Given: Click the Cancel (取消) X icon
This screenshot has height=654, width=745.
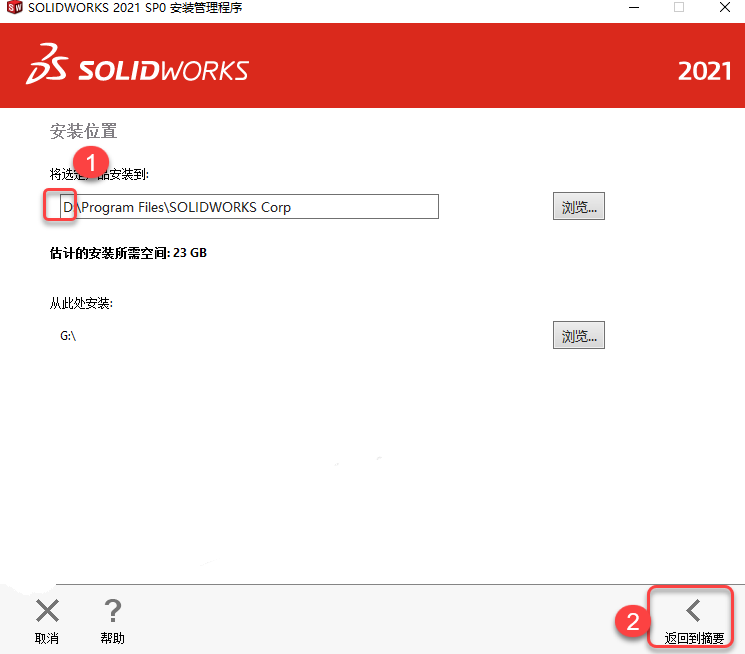Looking at the screenshot, I should click(x=48, y=611).
